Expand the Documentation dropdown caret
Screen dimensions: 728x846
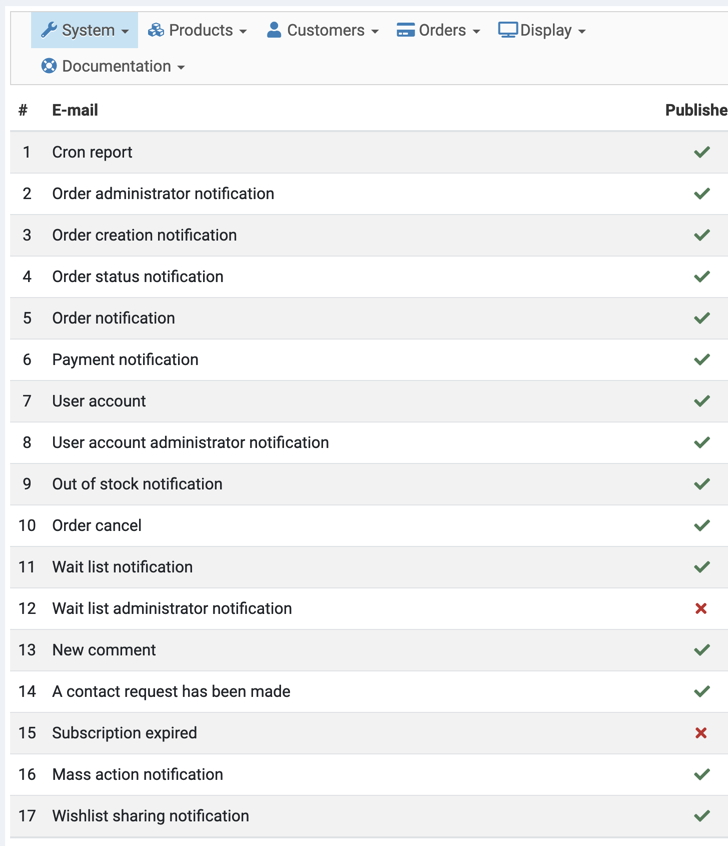click(181, 68)
